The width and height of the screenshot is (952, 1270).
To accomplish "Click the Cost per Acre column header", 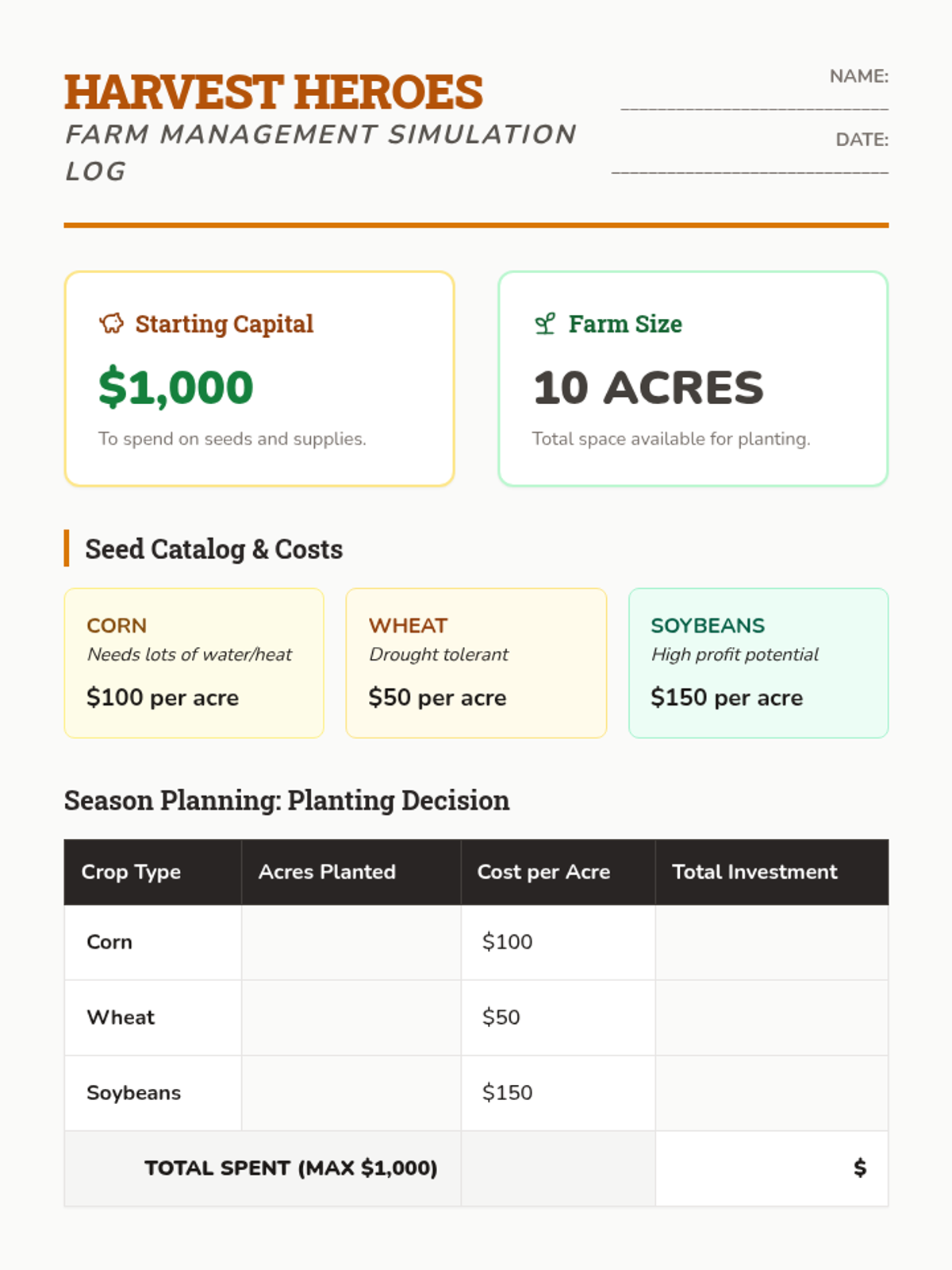I will click(x=543, y=872).
